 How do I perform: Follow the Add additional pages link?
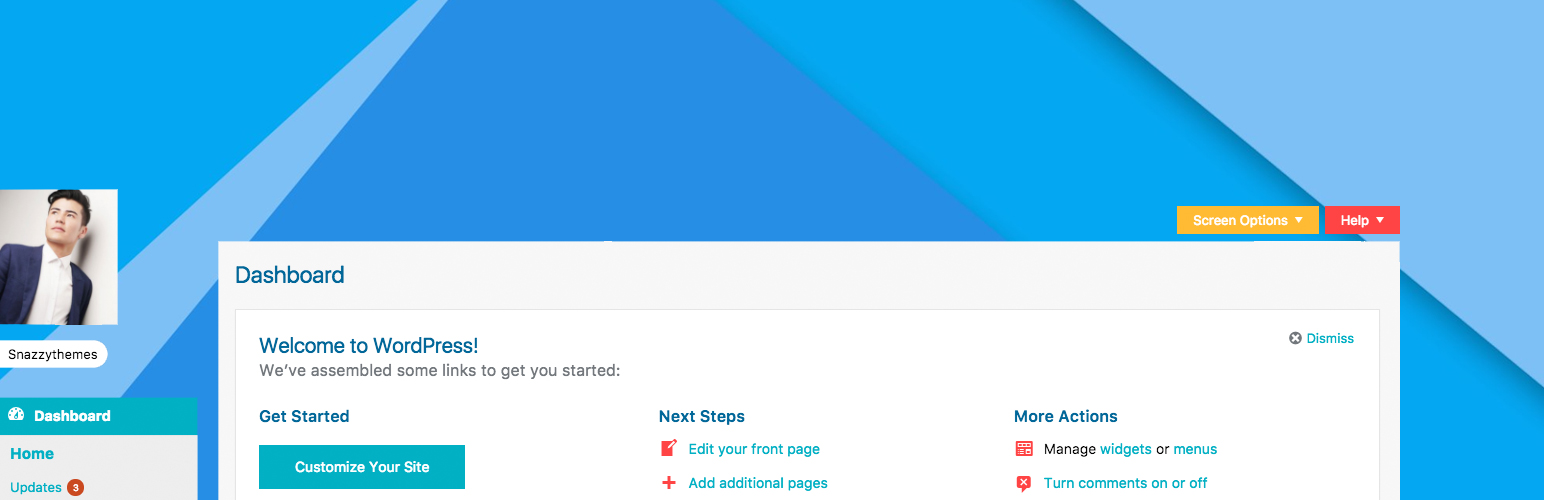point(758,483)
